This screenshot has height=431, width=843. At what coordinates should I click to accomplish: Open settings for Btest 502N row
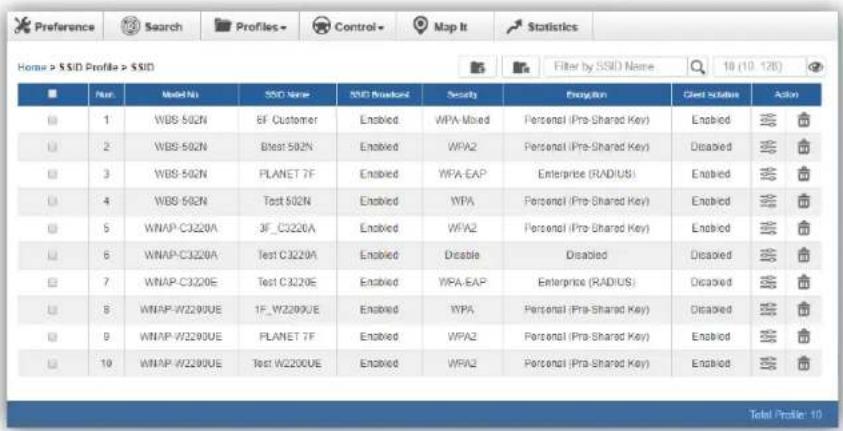(x=768, y=147)
